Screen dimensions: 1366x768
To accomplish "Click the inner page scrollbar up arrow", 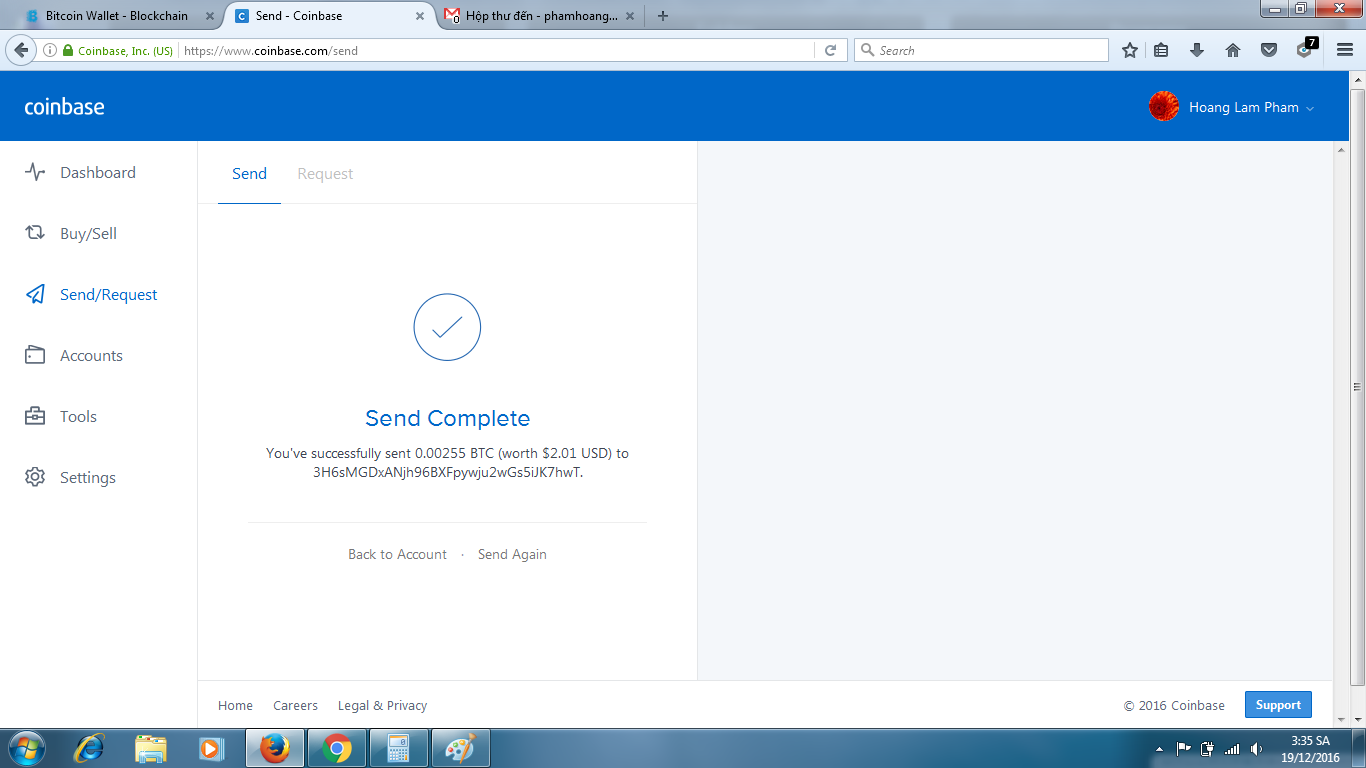I will 1341,149.
